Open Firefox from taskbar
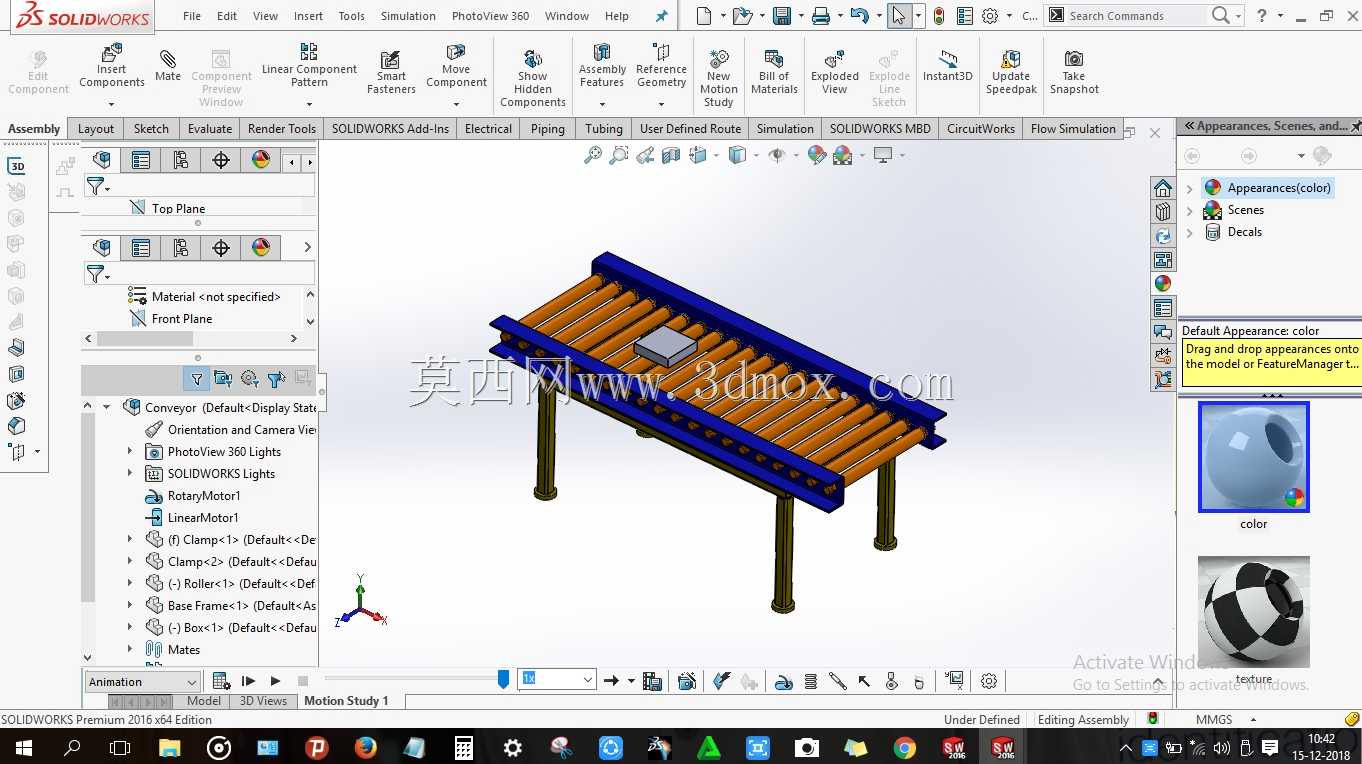Screen dimensions: 1362x764 (x=365, y=747)
